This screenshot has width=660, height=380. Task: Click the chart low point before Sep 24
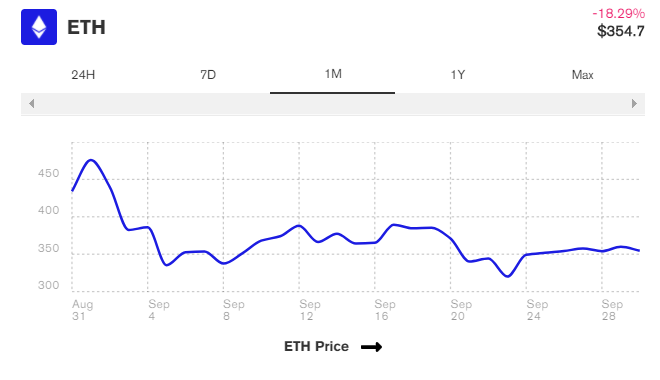point(508,276)
